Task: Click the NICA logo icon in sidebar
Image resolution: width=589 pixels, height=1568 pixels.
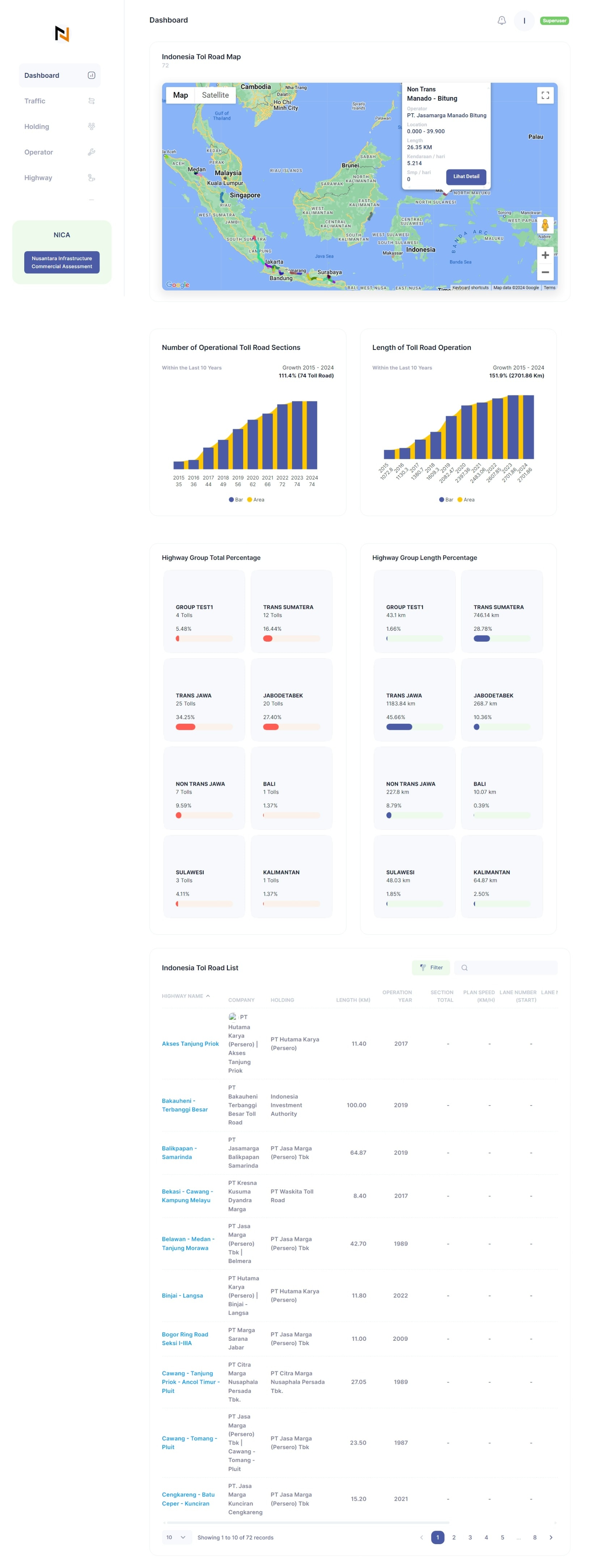Action: (x=62, y=34)
